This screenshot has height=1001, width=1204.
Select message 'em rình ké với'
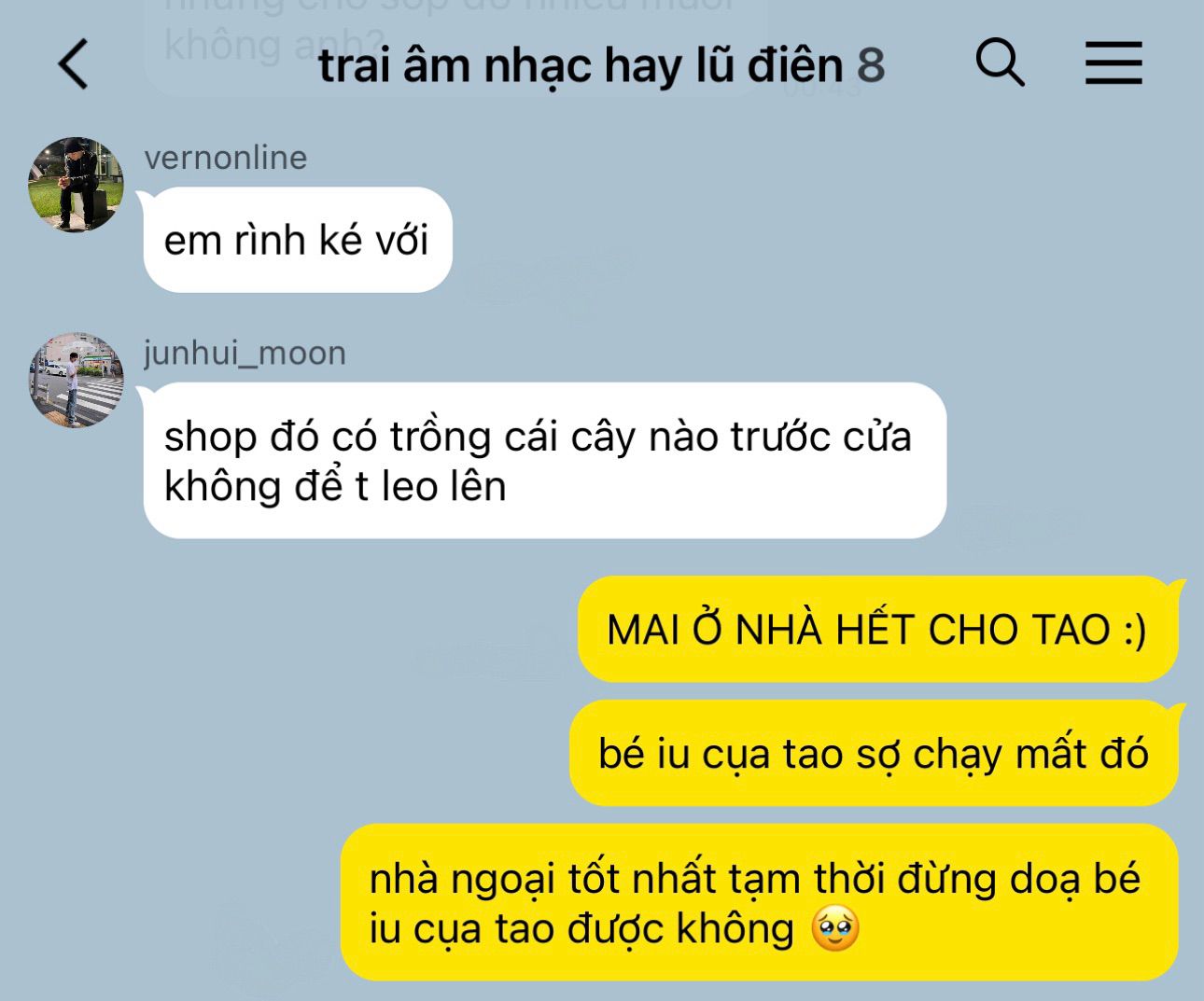(x=298, y=240)
